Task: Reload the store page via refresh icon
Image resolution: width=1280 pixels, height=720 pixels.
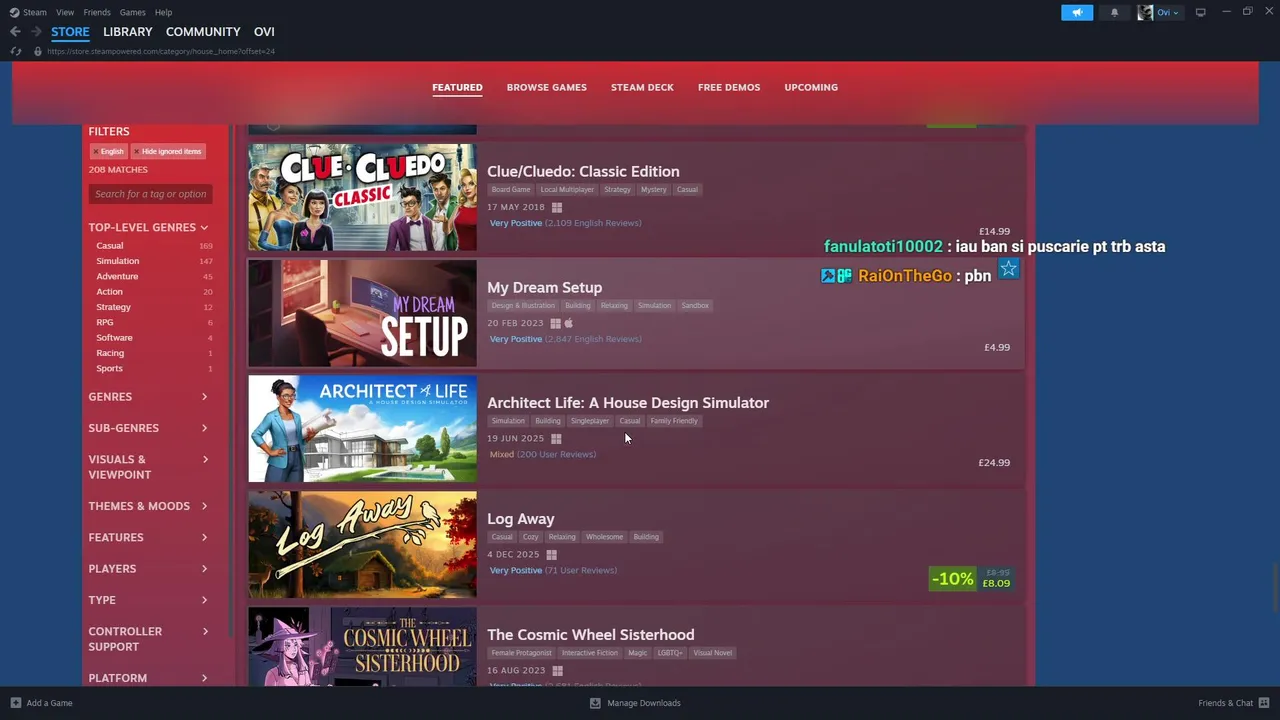Action: pos(16,51)
